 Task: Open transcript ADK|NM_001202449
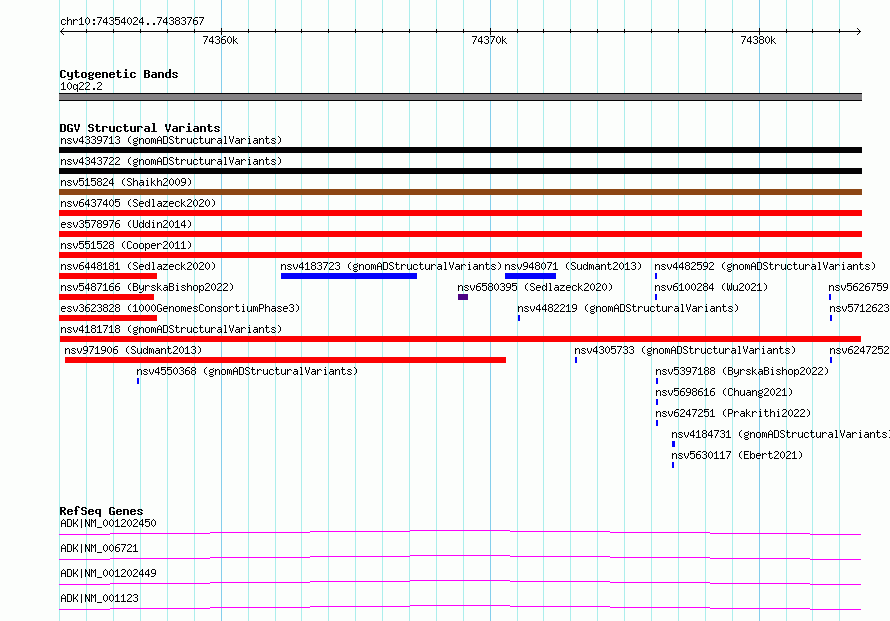(x=108, y=573)
